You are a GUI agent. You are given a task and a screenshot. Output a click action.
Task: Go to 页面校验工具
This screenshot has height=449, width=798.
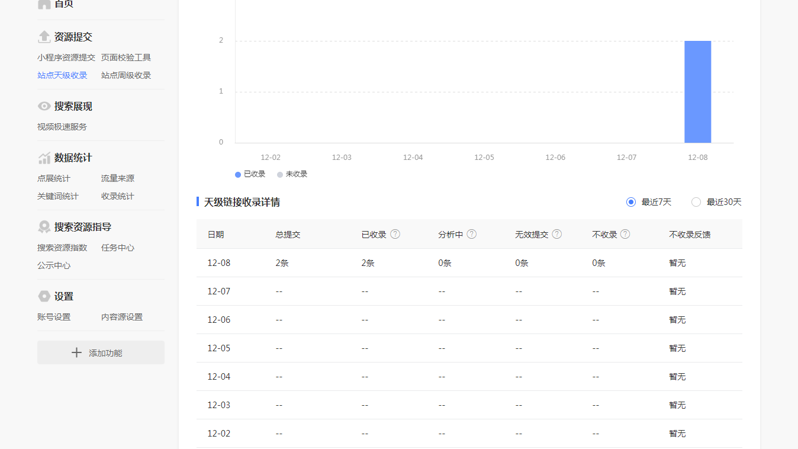(x=126, y=58)
